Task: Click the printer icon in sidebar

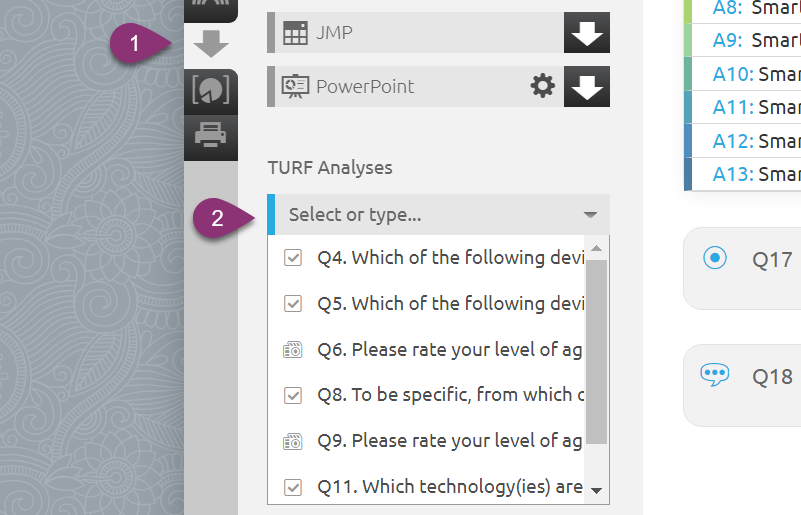Action: point(211,135)
